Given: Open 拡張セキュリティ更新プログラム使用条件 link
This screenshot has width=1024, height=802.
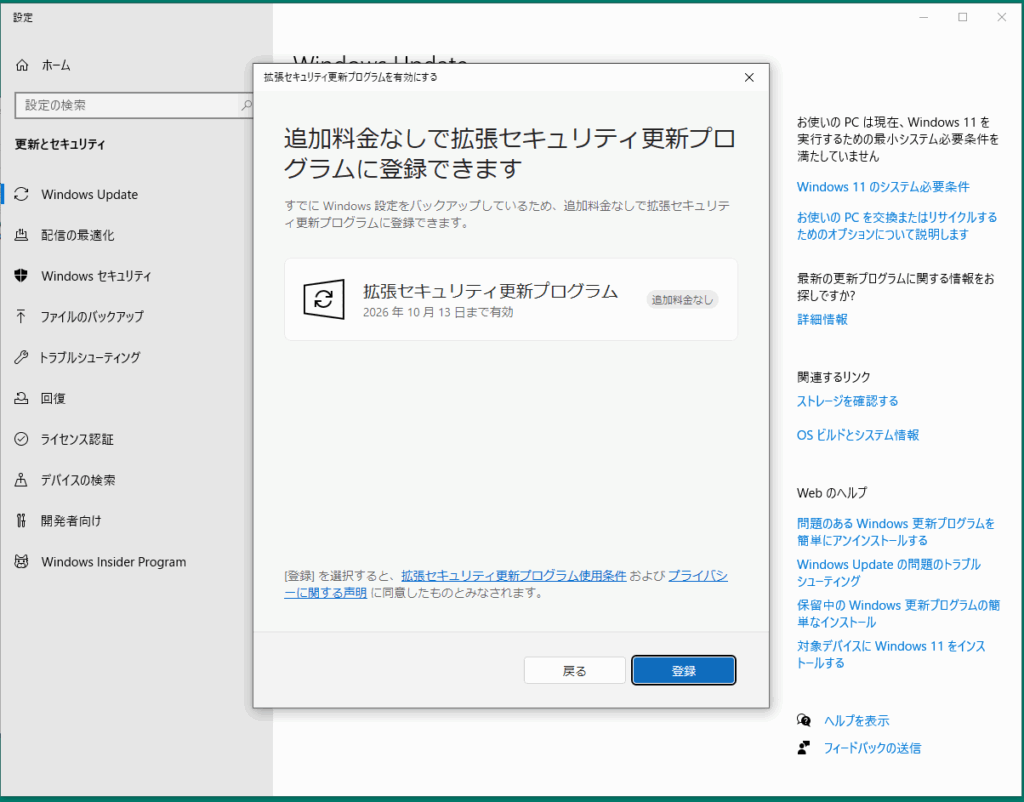Looking at the screenshot, I should pyautogui.click(x=514, y=576).
